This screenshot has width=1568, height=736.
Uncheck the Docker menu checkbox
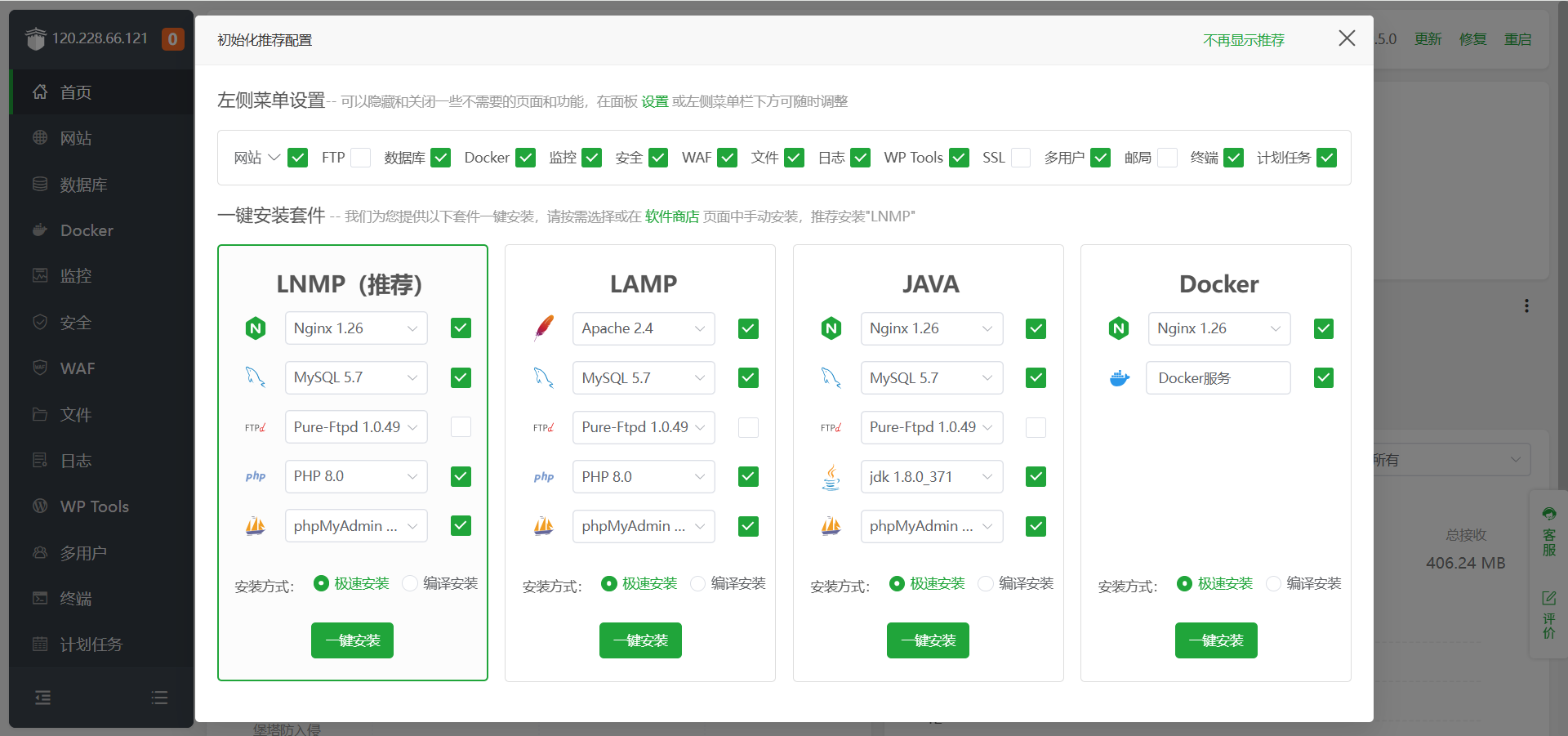526,158
